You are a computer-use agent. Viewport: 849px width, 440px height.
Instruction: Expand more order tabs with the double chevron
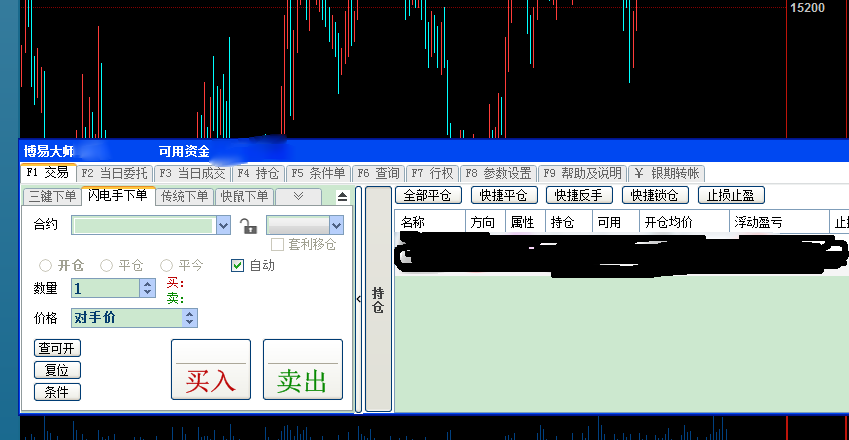[x=298, y=197]
